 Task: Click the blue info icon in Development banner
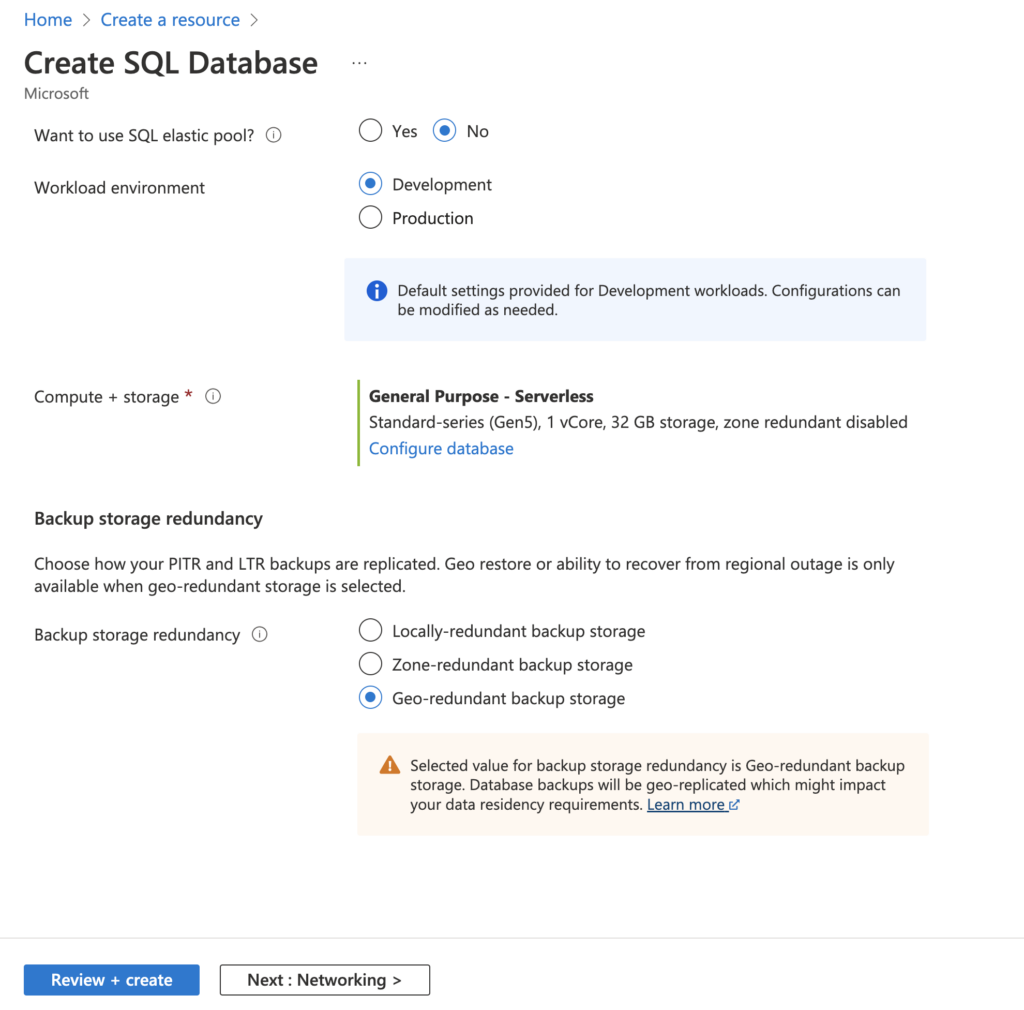[x=377, y=291]
